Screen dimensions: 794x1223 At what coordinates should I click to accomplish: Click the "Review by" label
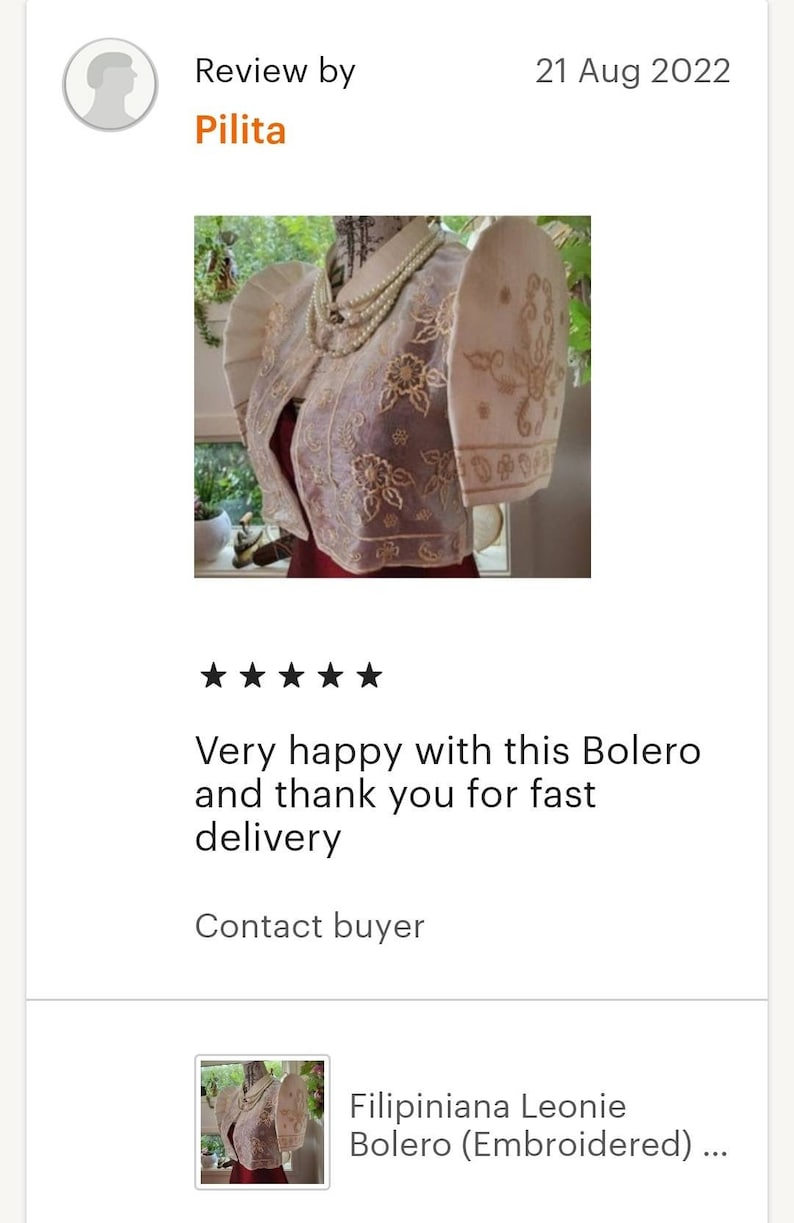(275, 72)
